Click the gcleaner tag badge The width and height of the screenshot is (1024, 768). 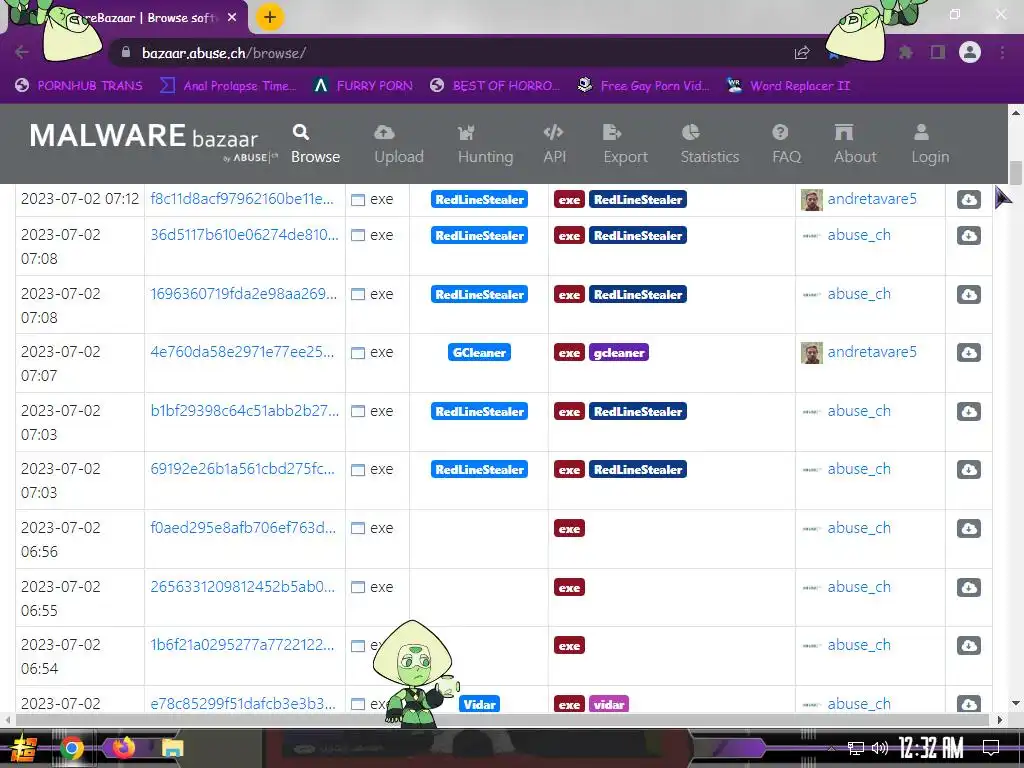tap(618, 353)
